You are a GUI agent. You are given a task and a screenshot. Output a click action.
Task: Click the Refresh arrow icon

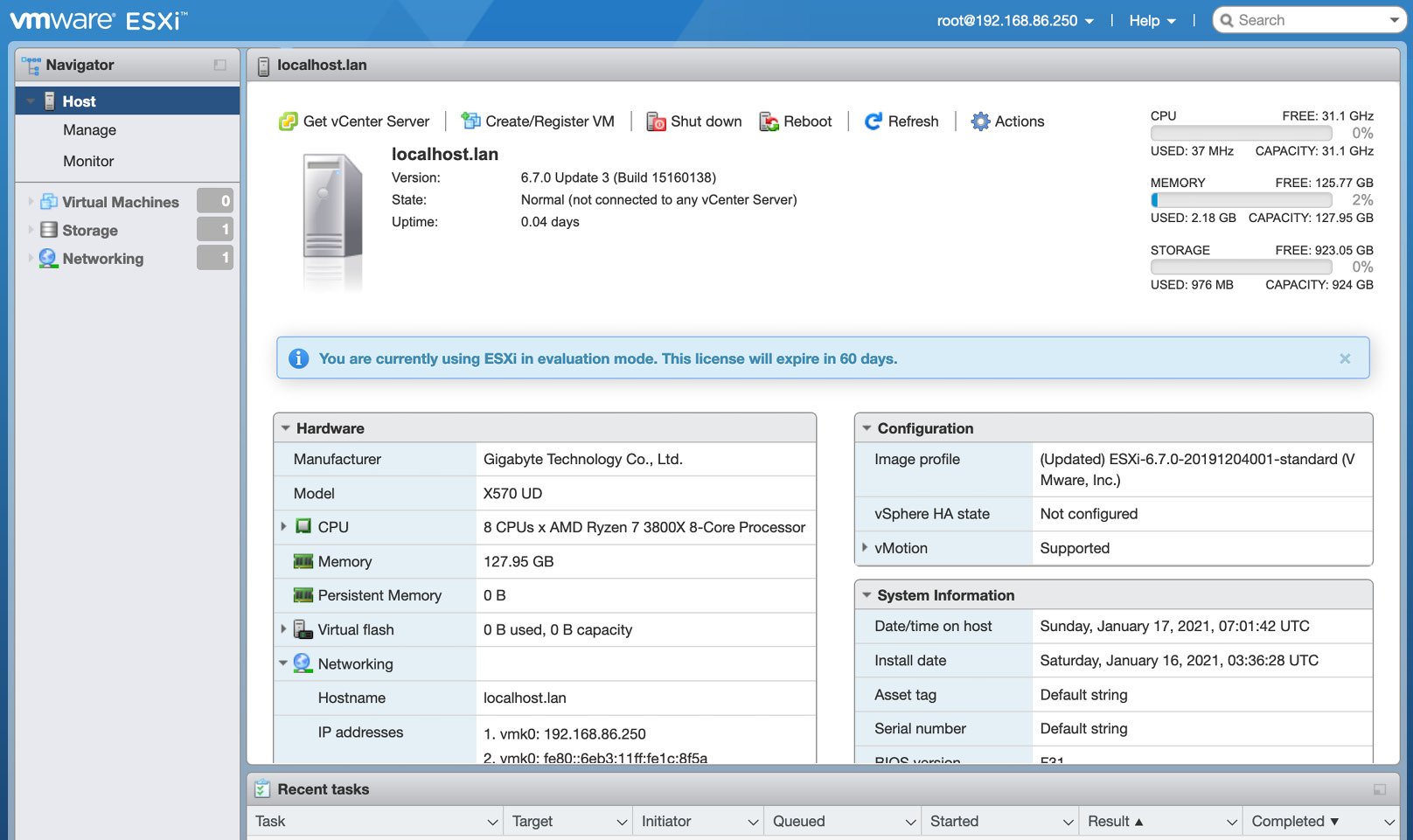pos(873,121)
